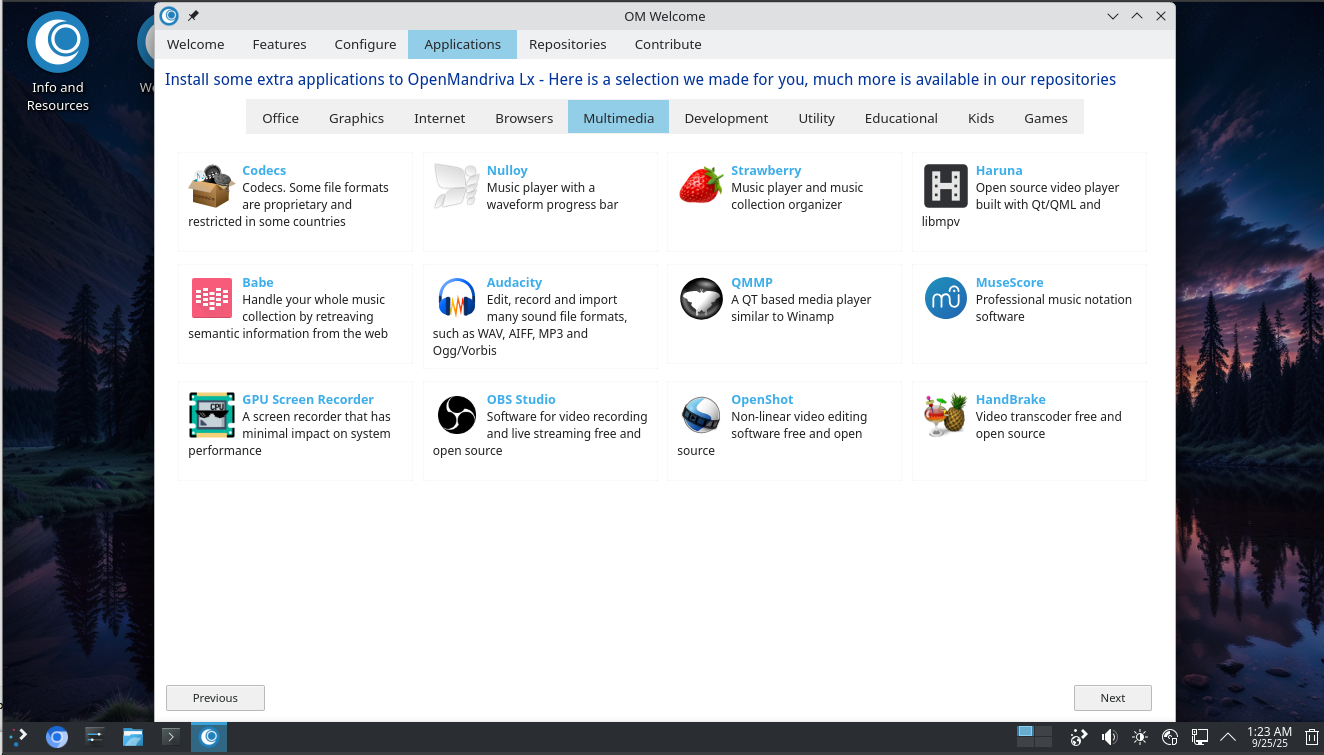
Task: Select the MuseScore icon
Action: (945, 299)
